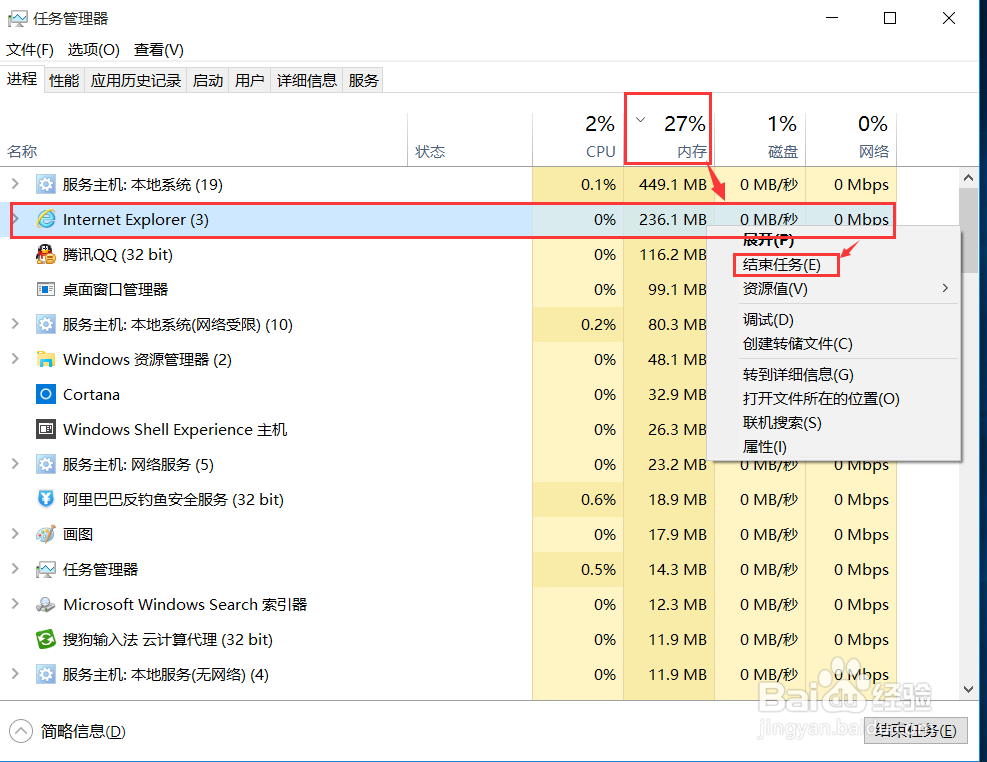
Task: Switch to the 详细信息 tab
Action: (x=307, y=81)
